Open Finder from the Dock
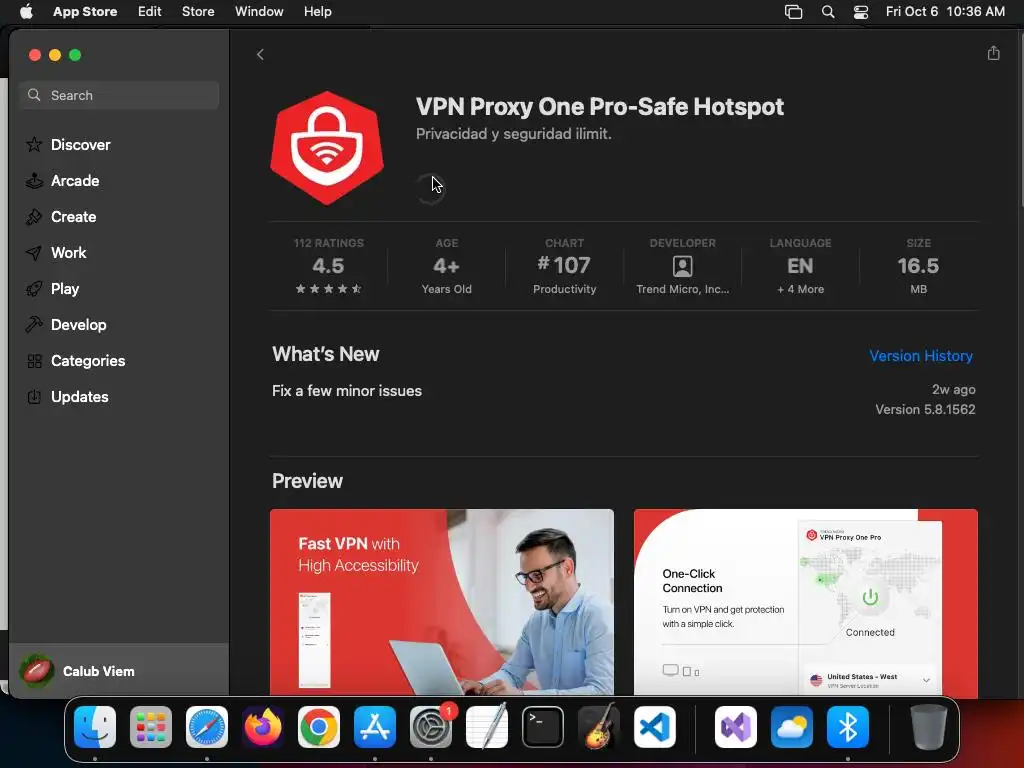This screenshot has height=768, width=1024. (95, 727)
